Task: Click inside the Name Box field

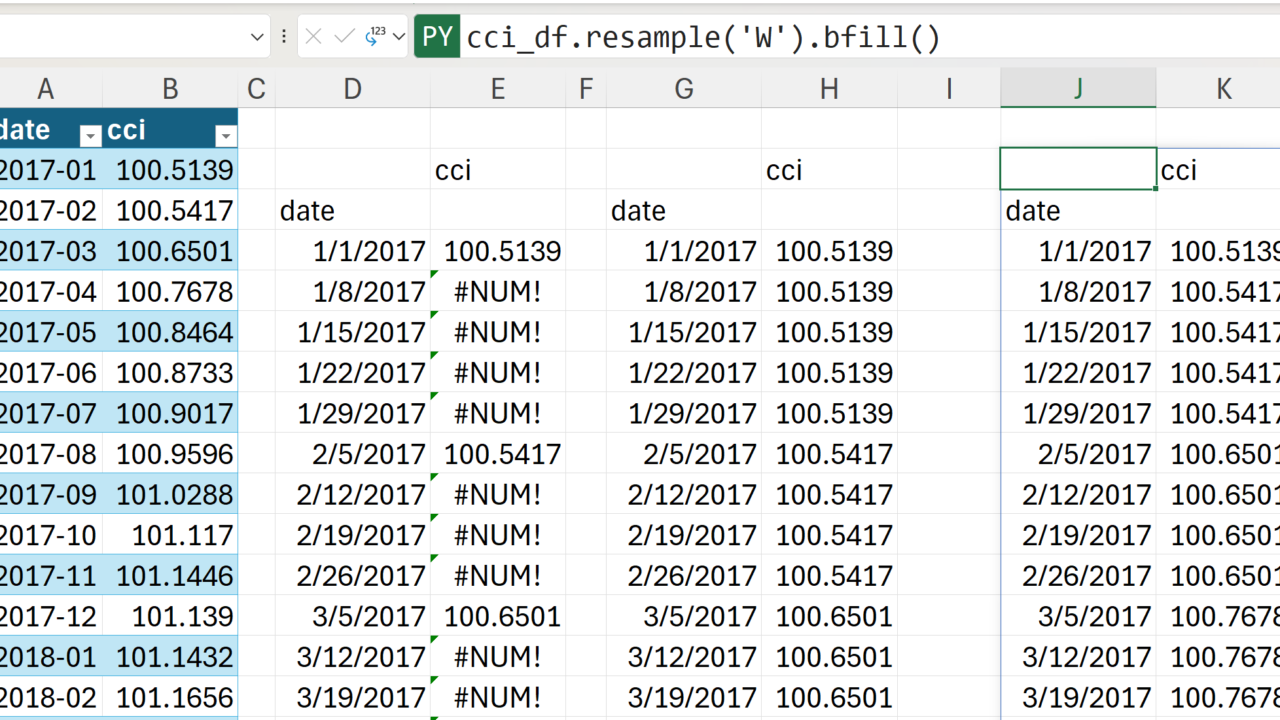Action: (x=120, y=37)
